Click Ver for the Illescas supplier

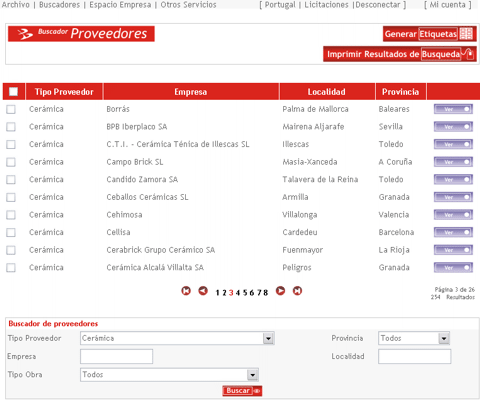click(453, 144)
